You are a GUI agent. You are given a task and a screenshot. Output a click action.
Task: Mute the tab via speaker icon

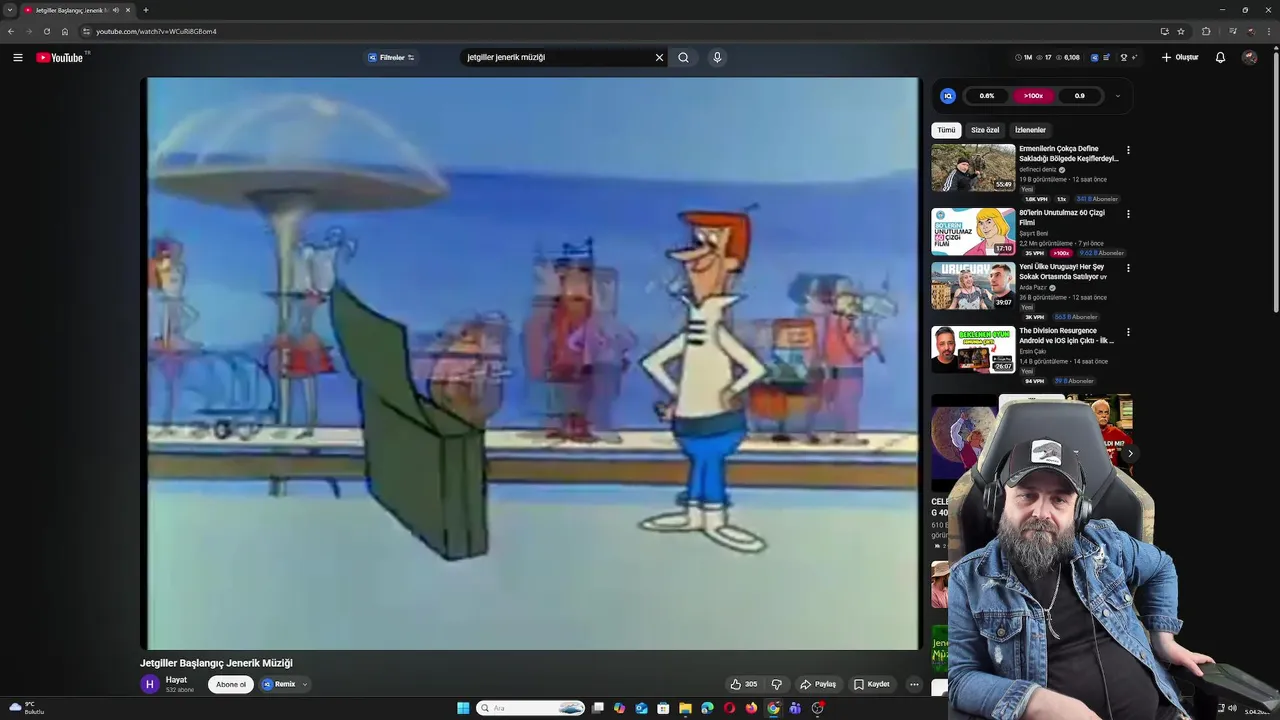point(116,10)
